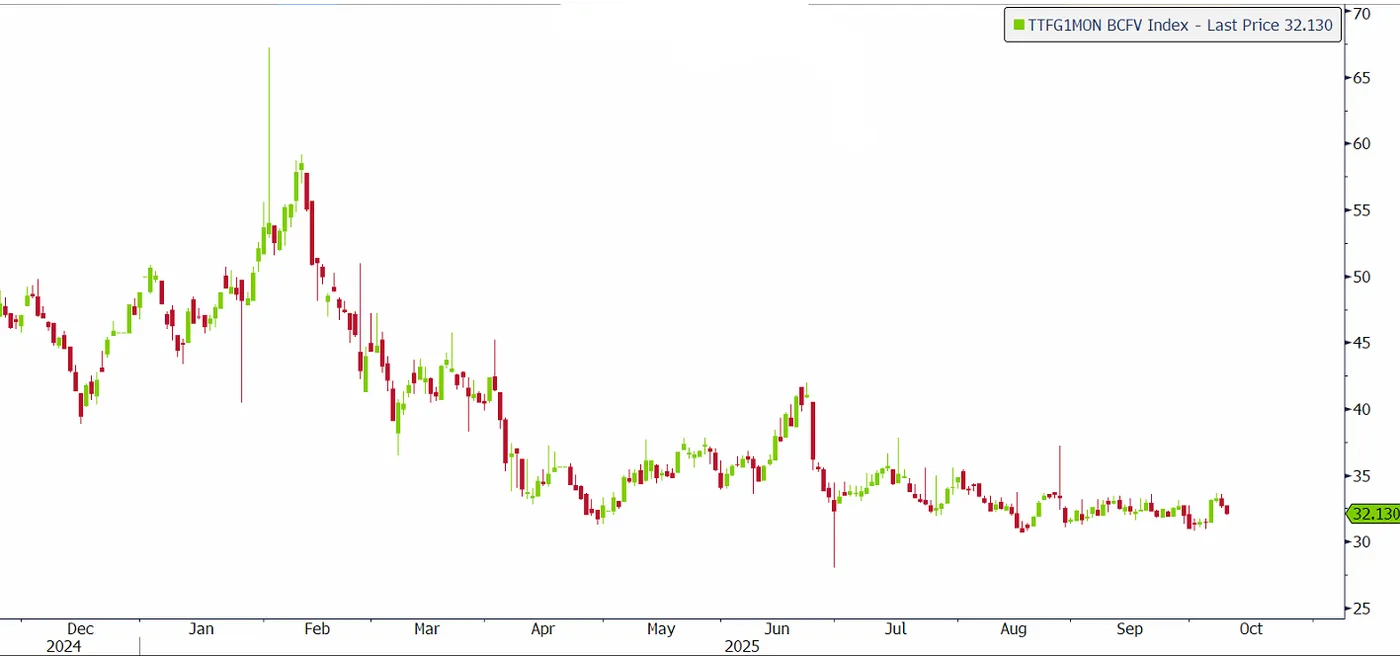Click the 45 value on price axis
This screenshot has width=1400, height=656.
point(1361,343)
